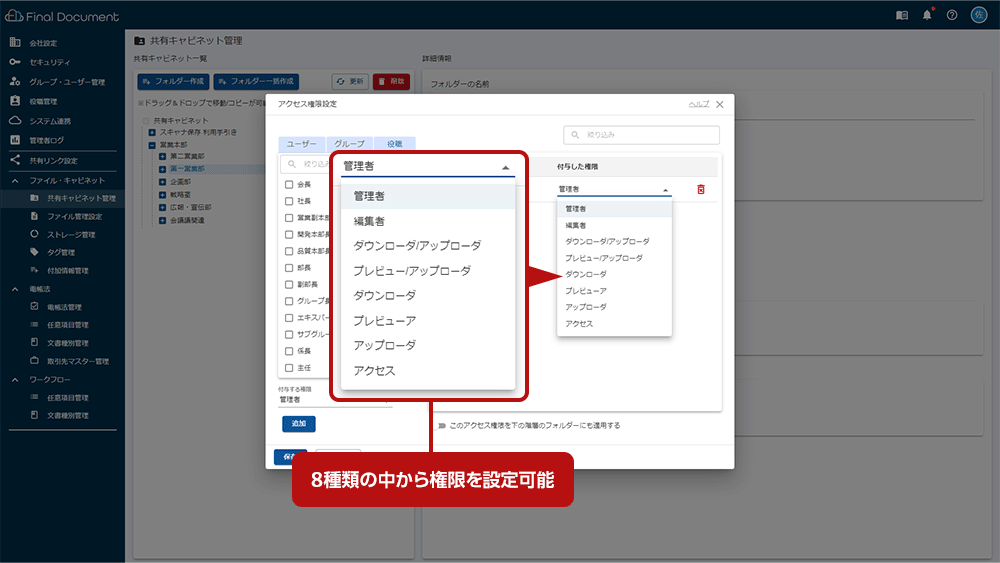Open 共有リンク設定 share icon in sidebar
This screenshot has width=1000, height=563.
15,160
